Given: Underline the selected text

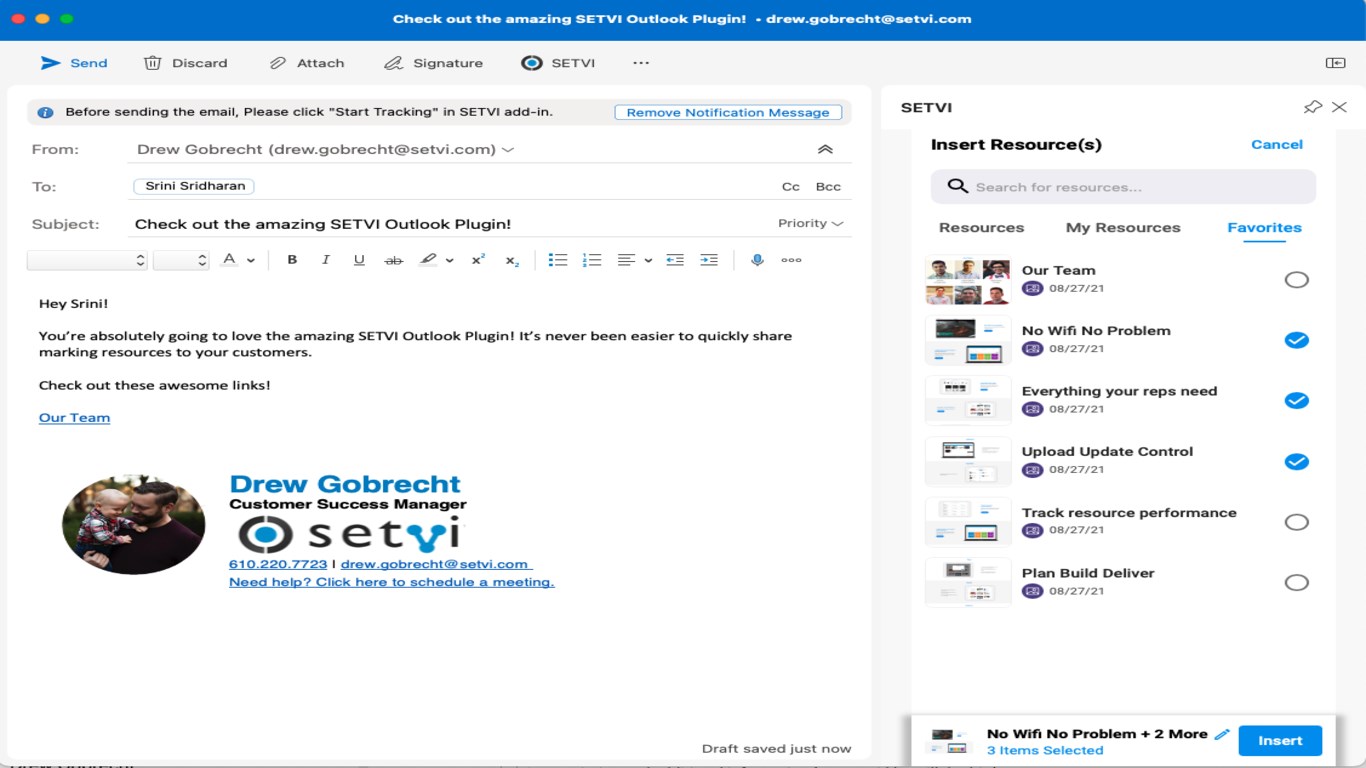Looking at the screenshot, I should [359, 260].
